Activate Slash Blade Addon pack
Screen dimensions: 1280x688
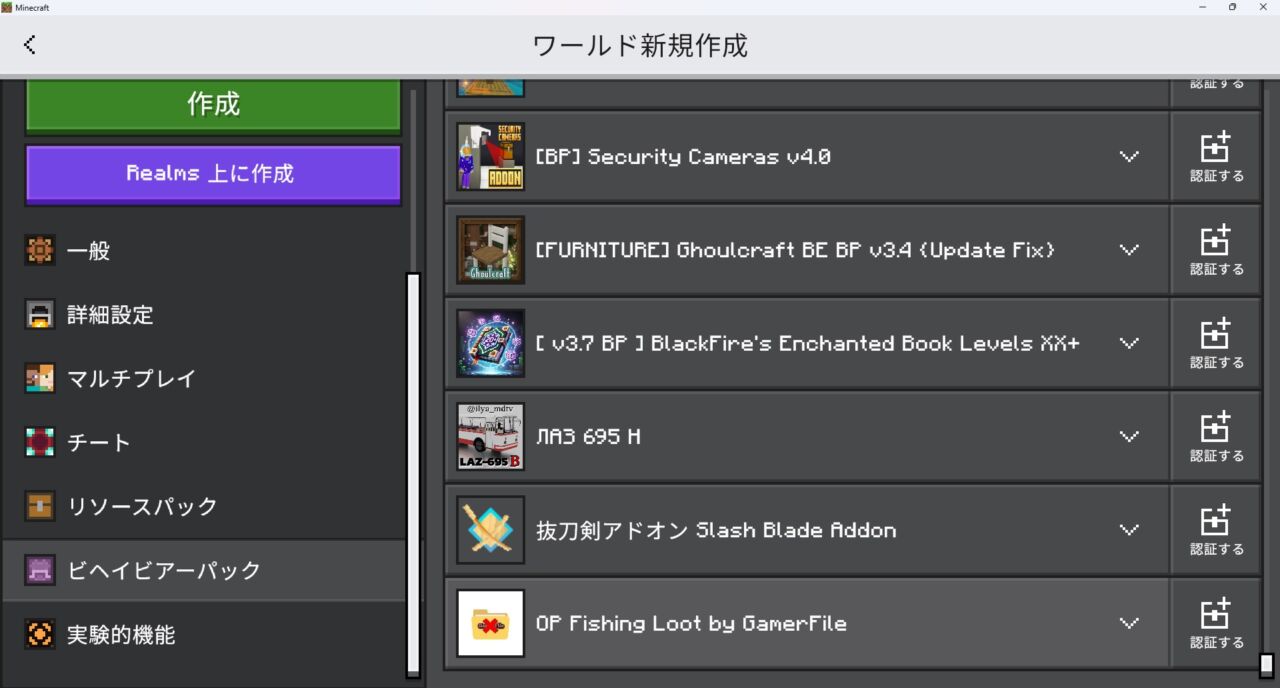tap(1216, 530)
